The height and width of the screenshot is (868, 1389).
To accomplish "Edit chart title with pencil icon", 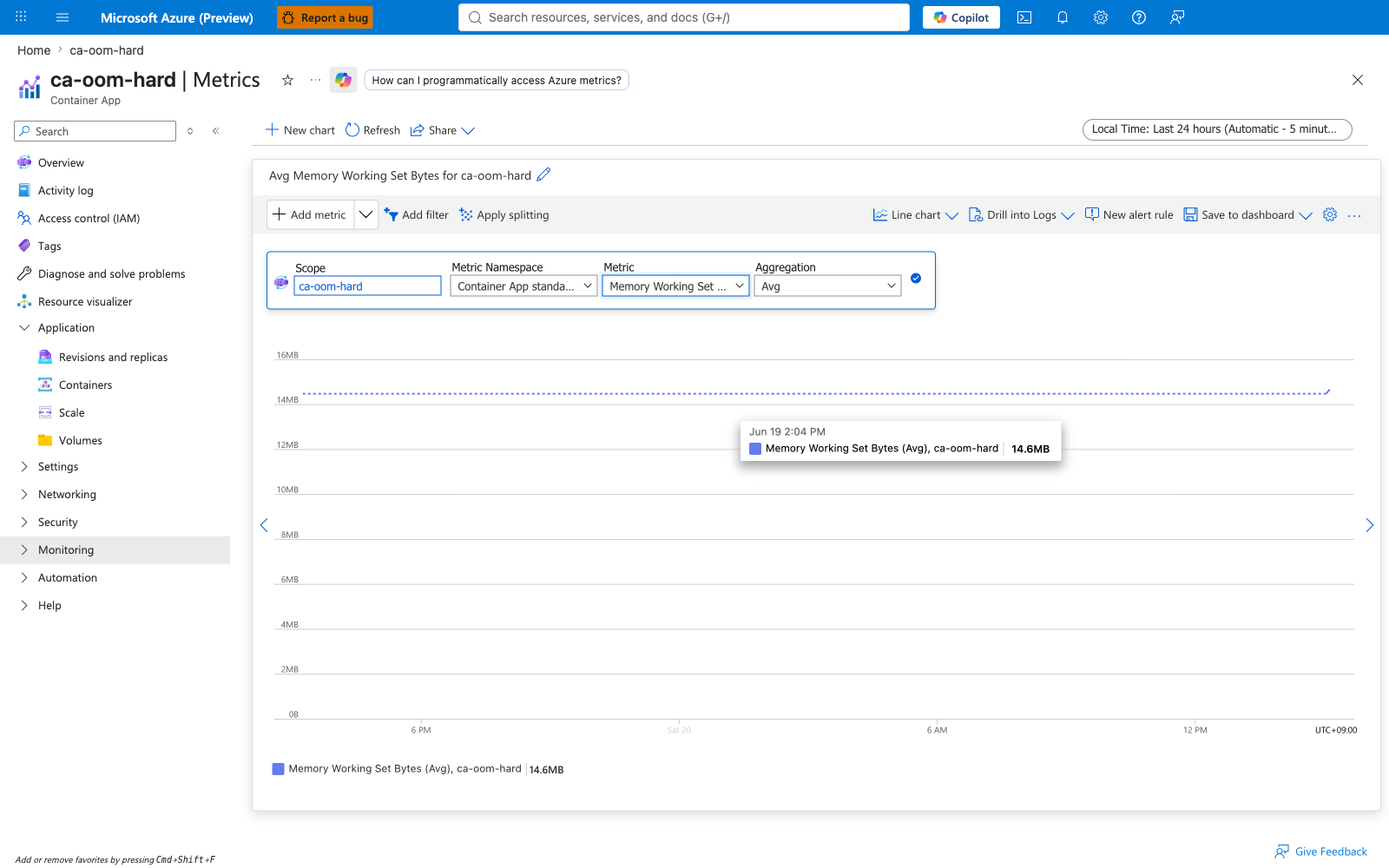I will tap(543, 174).
